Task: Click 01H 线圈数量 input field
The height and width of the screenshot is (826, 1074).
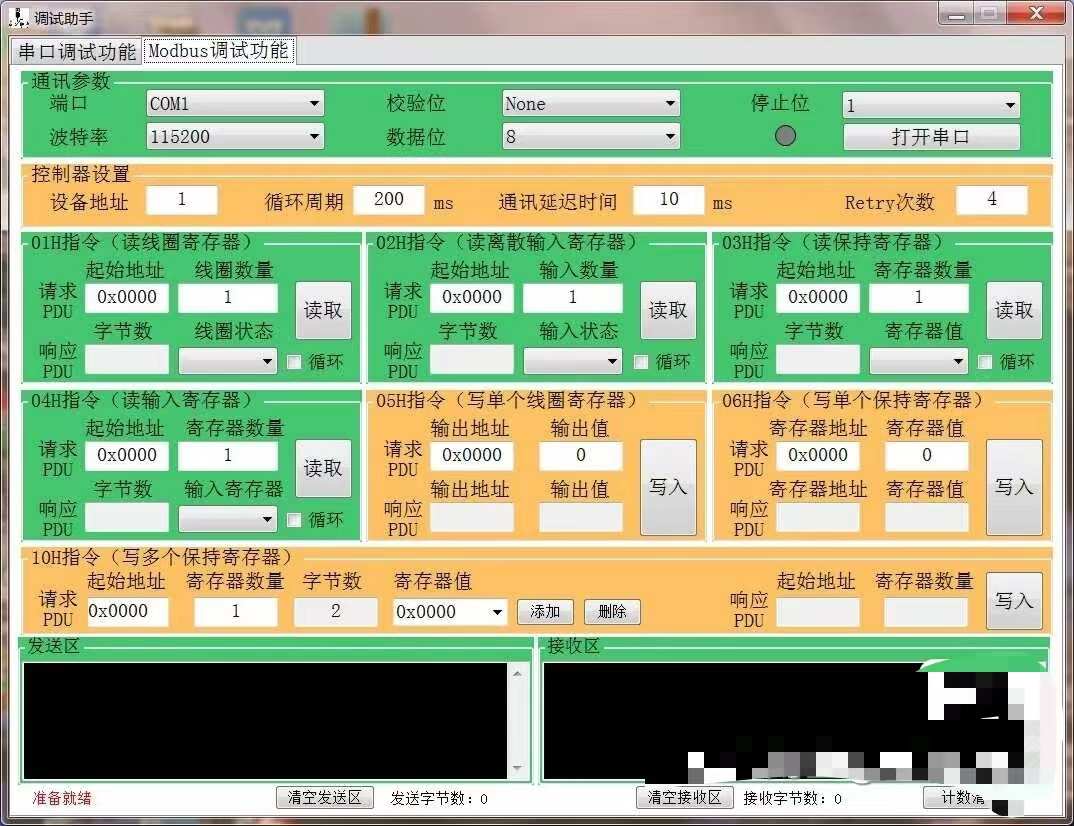Action: 228,298
